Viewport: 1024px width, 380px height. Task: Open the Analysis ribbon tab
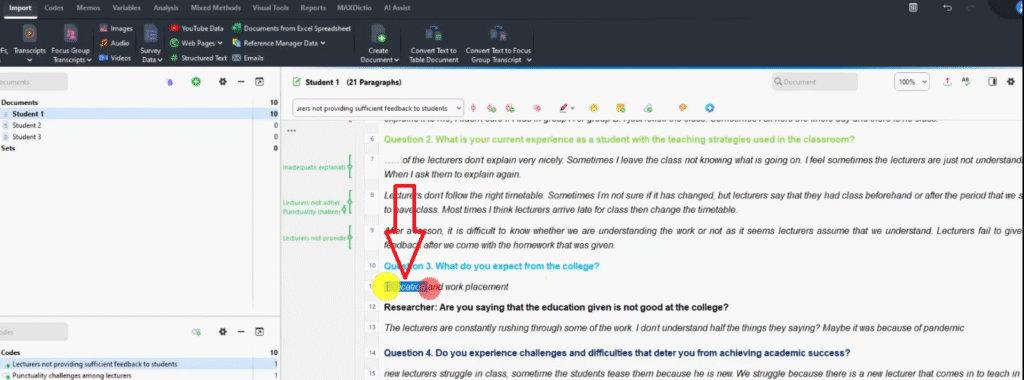(166, 8)
